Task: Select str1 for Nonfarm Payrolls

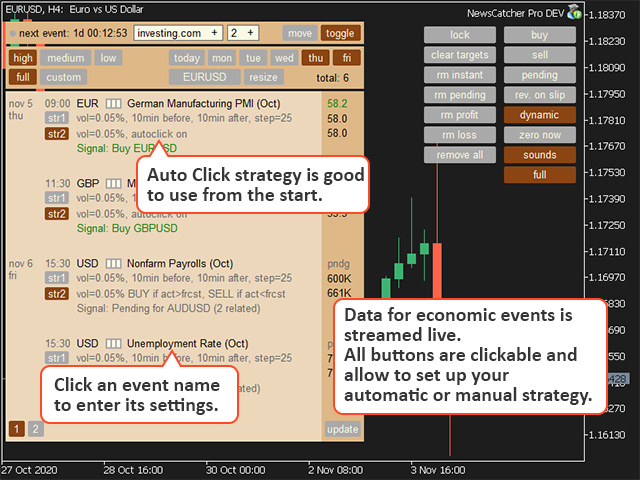Action: click(57, 278)
